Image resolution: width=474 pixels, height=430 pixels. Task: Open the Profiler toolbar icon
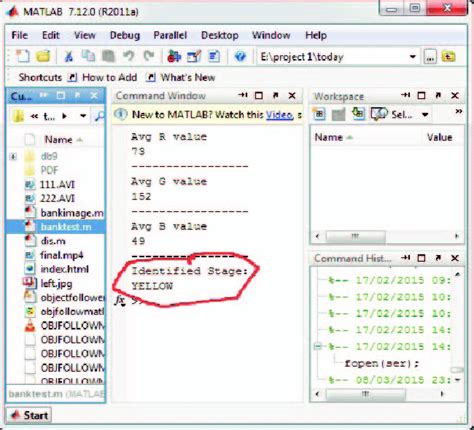coord(214,56)
